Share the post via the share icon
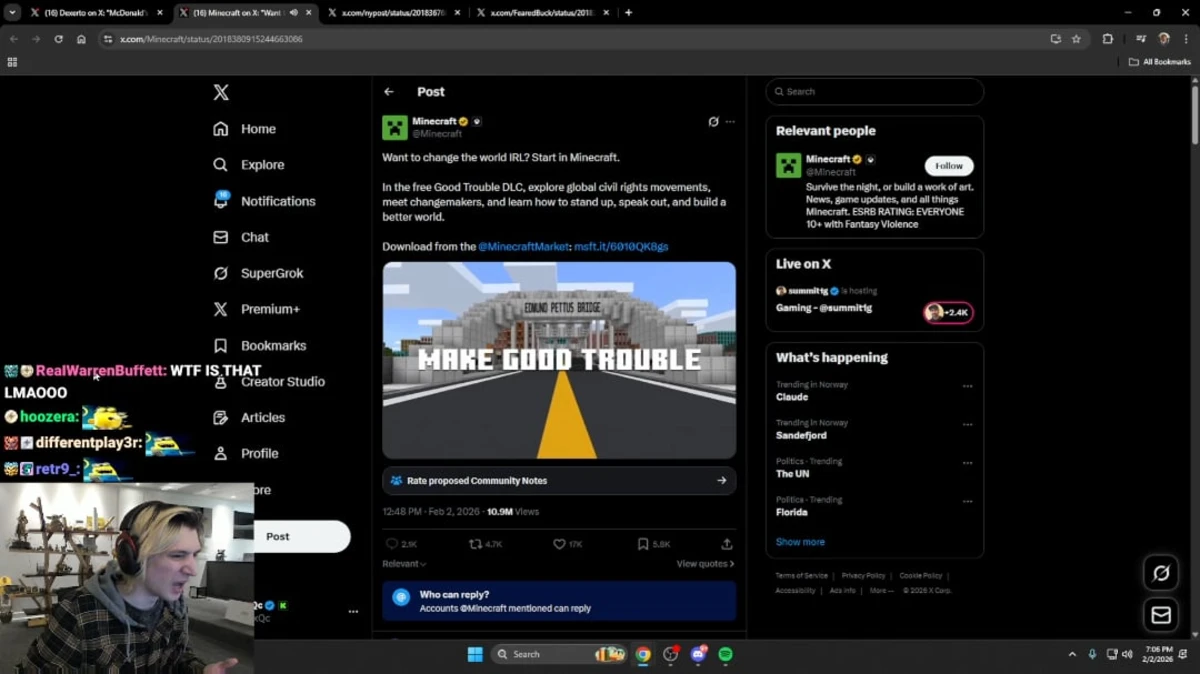Image resolution: width=1200 pixels, height=674 pixels. 727,544
